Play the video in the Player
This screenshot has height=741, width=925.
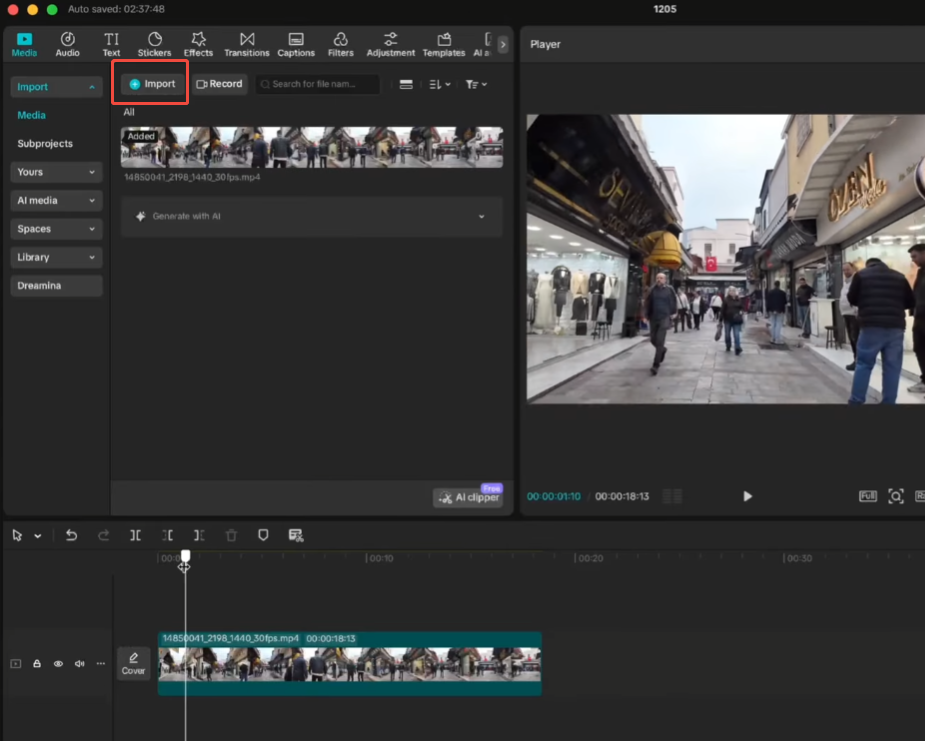747,496
